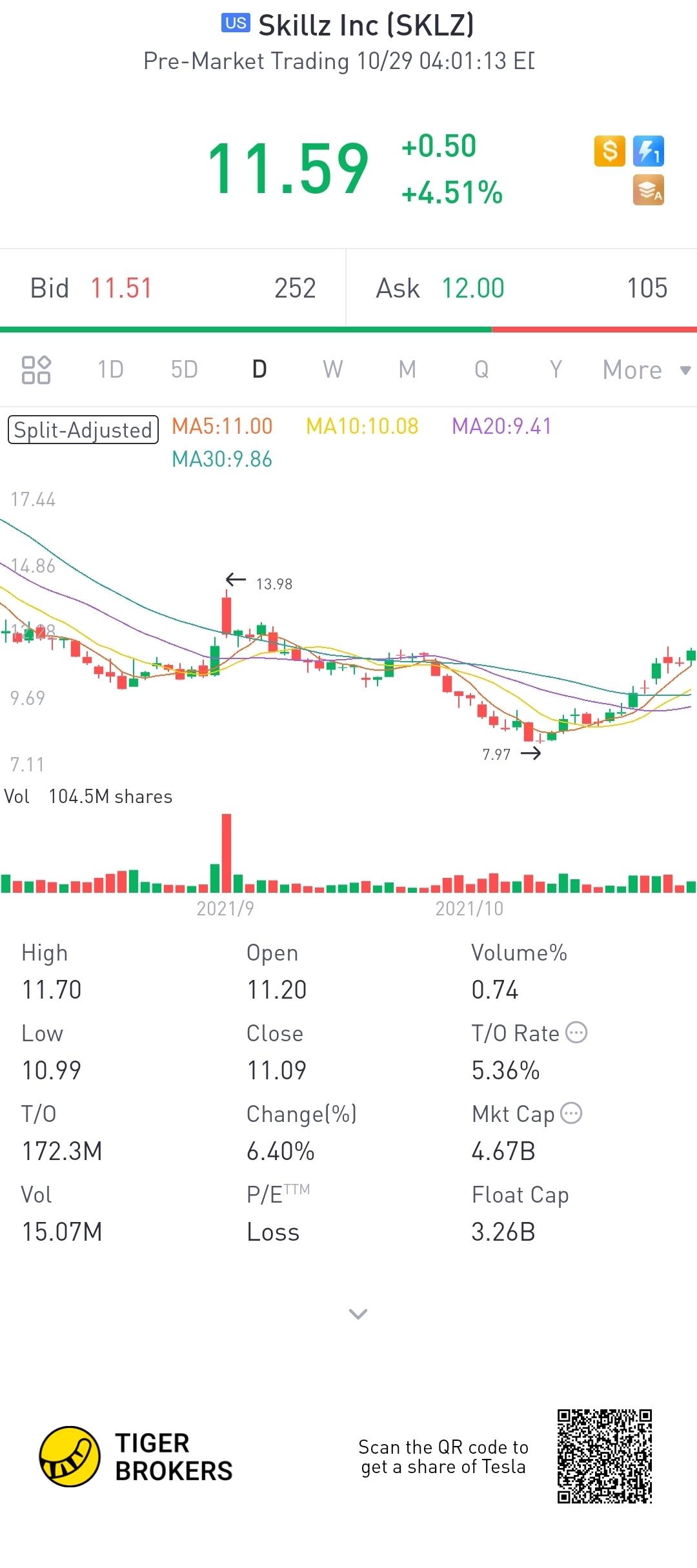Viewport: 697px width, 1568px height.
Task: Tap the MA20:9.41 indicator label
Action: (501, 426)
